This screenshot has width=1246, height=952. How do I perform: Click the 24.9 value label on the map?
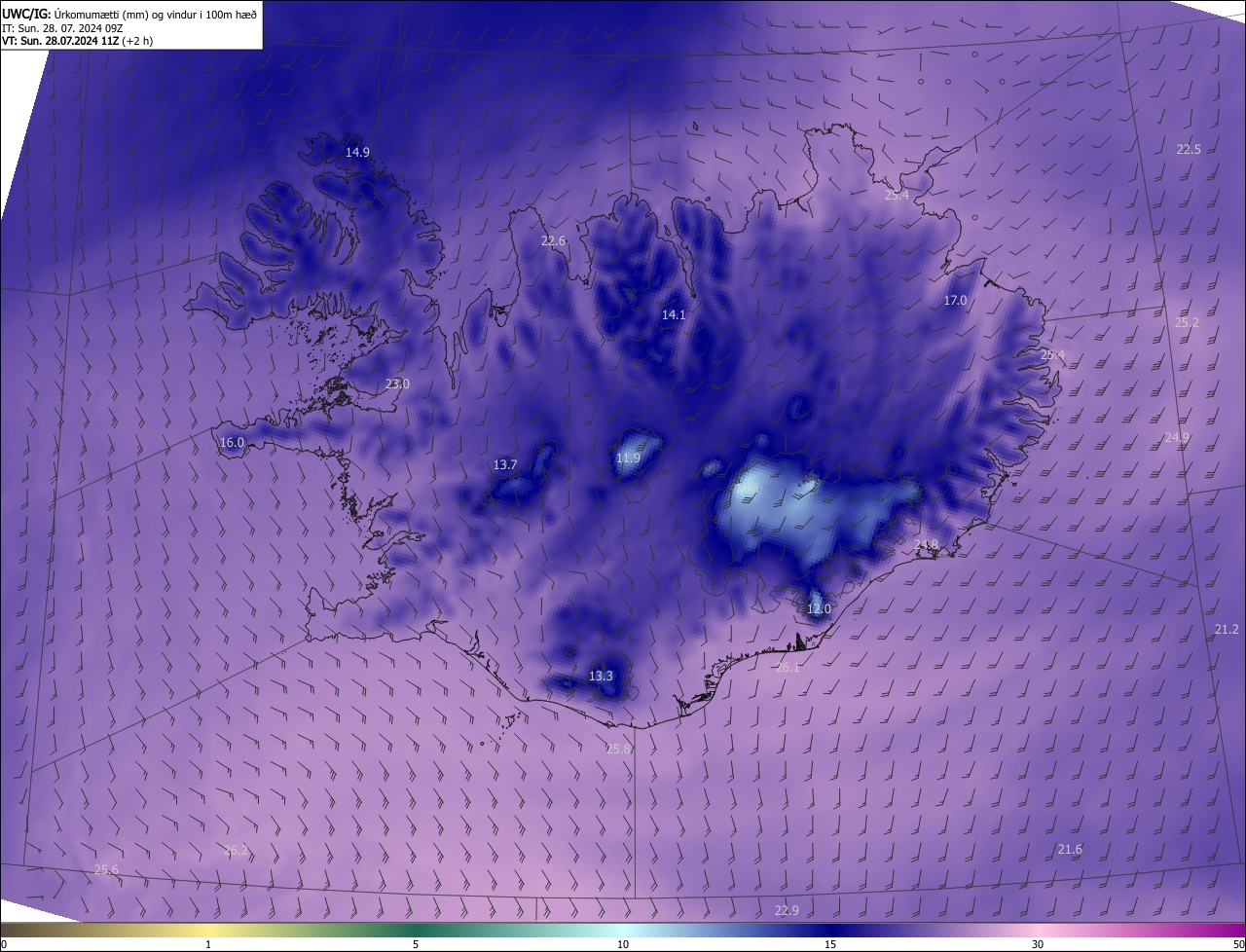coord(1177,437)
